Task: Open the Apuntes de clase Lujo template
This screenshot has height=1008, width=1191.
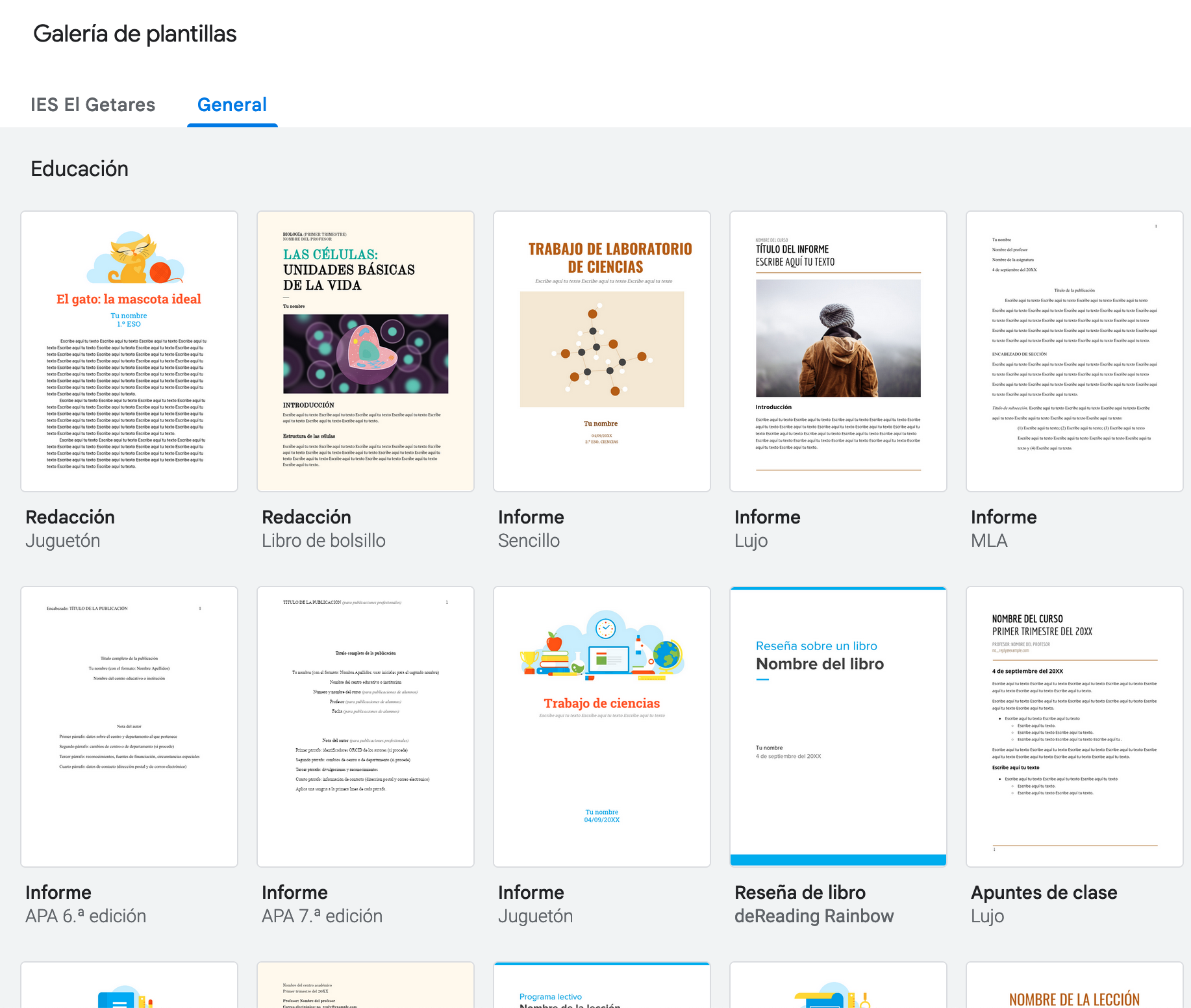Action: click(x=1075, y=726)
